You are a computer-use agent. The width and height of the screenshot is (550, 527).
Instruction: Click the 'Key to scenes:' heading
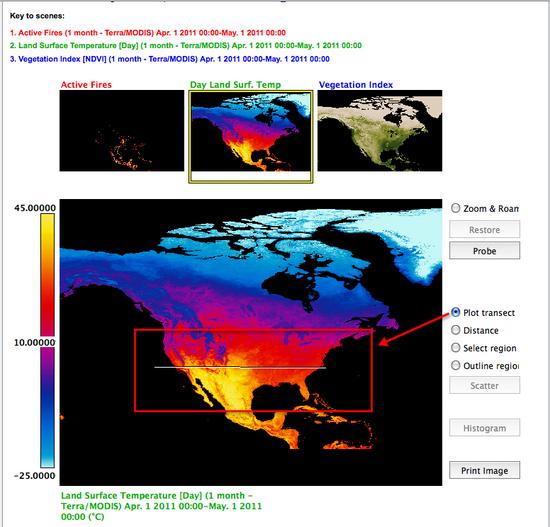tap(37, 16)
